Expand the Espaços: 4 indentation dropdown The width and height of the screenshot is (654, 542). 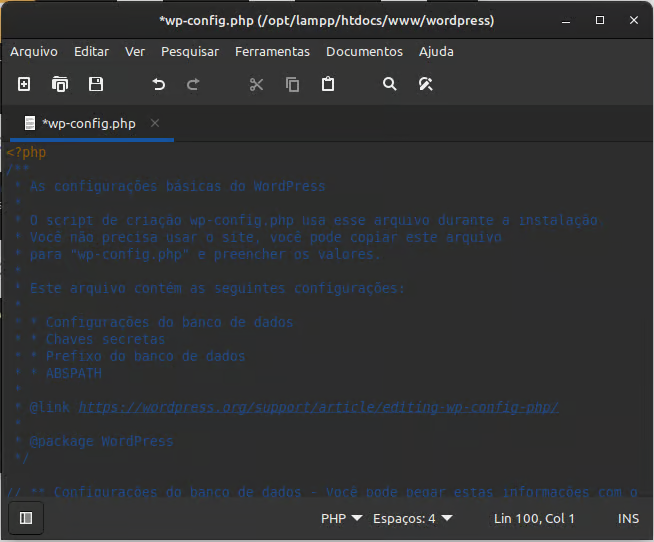coord(412,518)
